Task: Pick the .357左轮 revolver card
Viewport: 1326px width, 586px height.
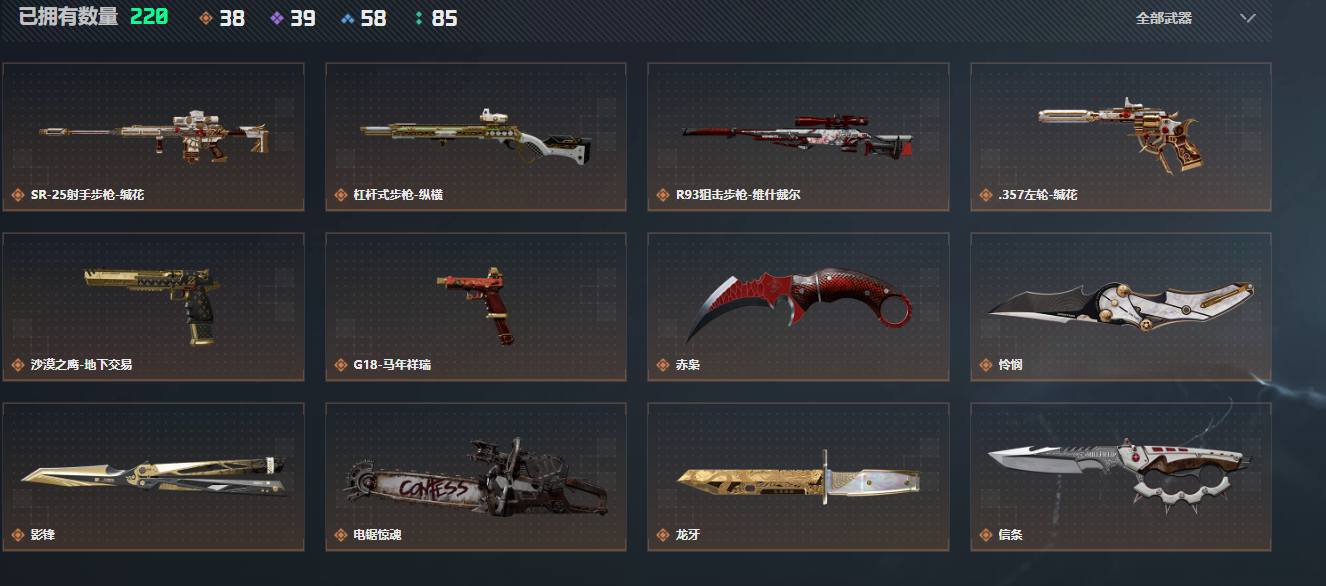Action: (x=1121, y=137)
